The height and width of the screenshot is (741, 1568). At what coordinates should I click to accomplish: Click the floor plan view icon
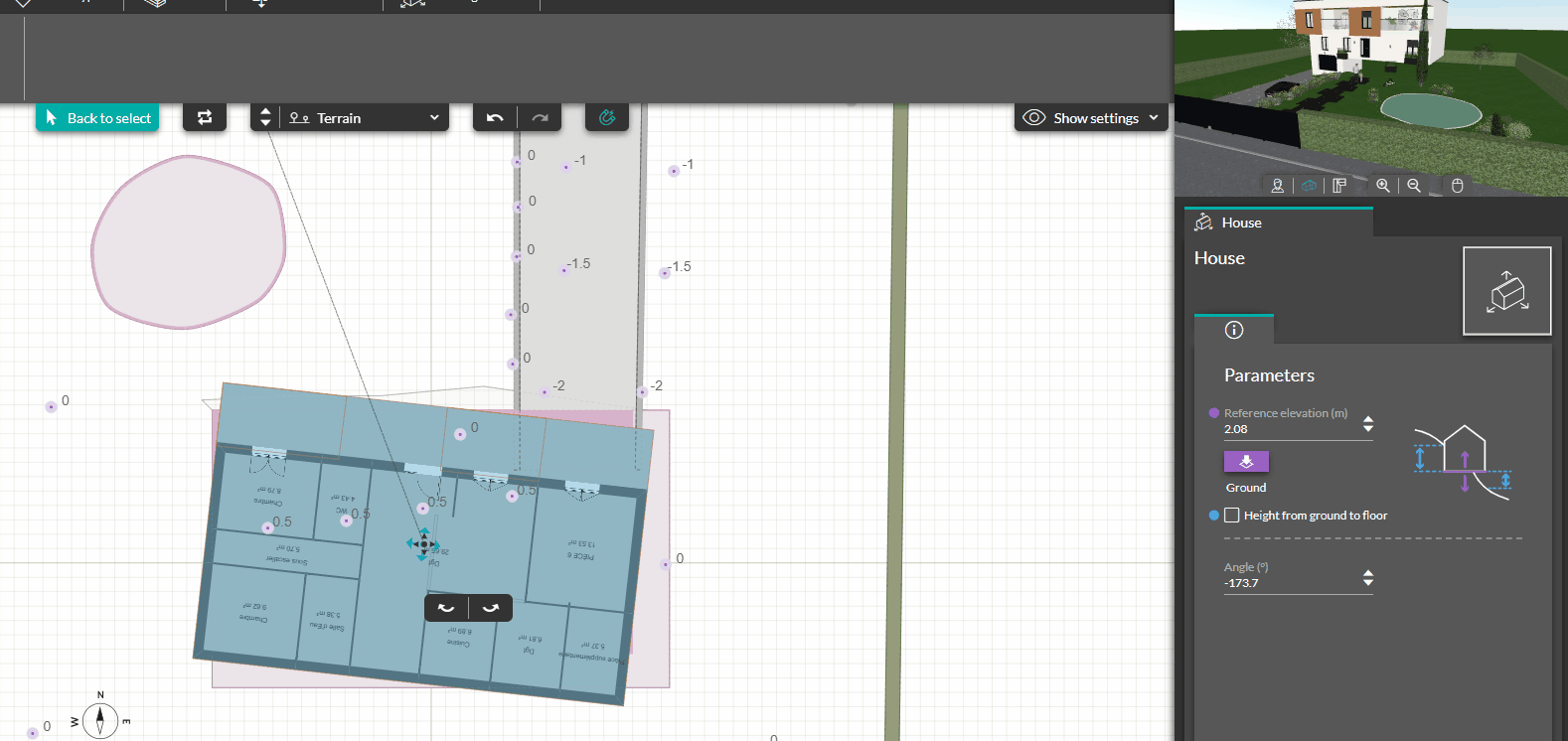[1339, 186]
